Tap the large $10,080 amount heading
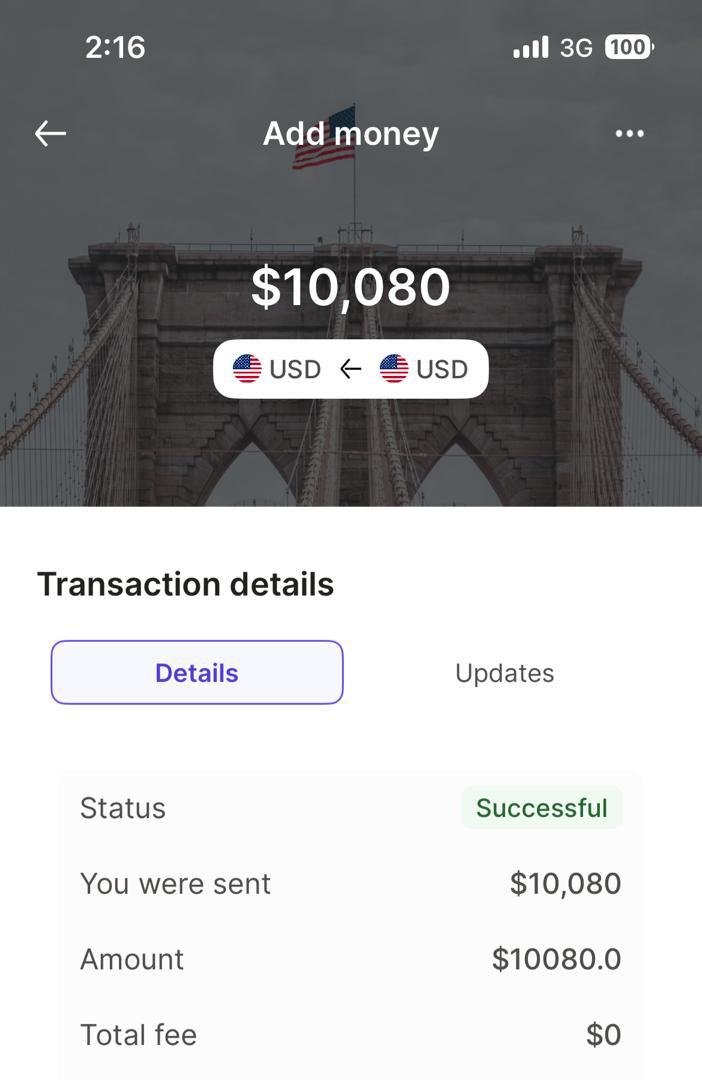 [x=350, y=287]
